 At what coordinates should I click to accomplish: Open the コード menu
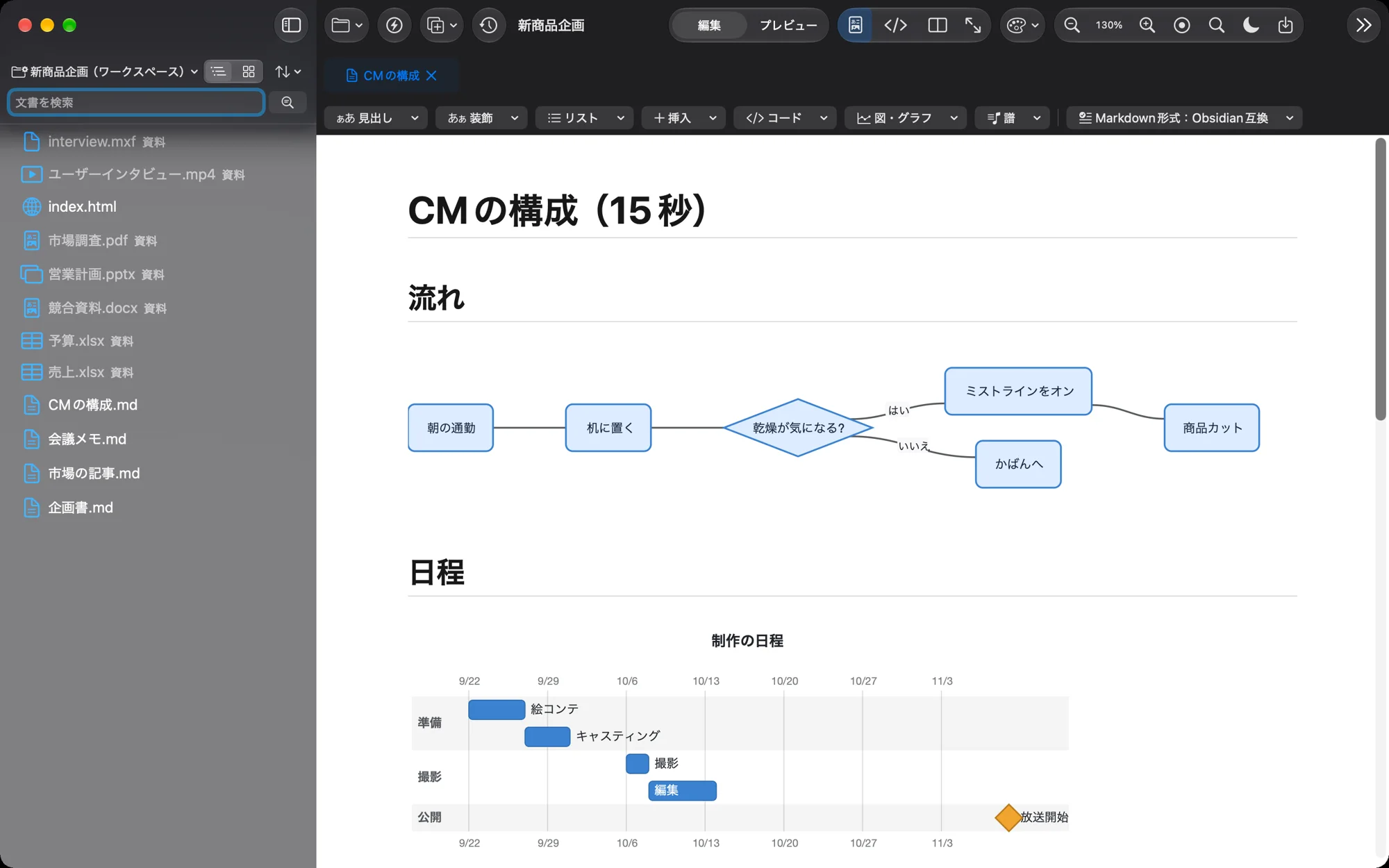click(785, 118)
